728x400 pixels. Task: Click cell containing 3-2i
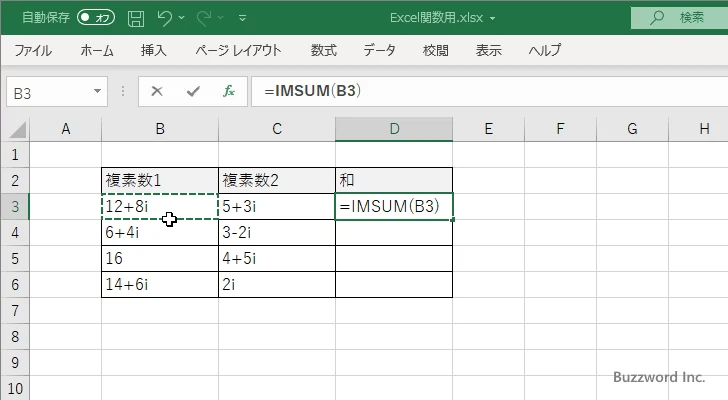click(277, 232)
